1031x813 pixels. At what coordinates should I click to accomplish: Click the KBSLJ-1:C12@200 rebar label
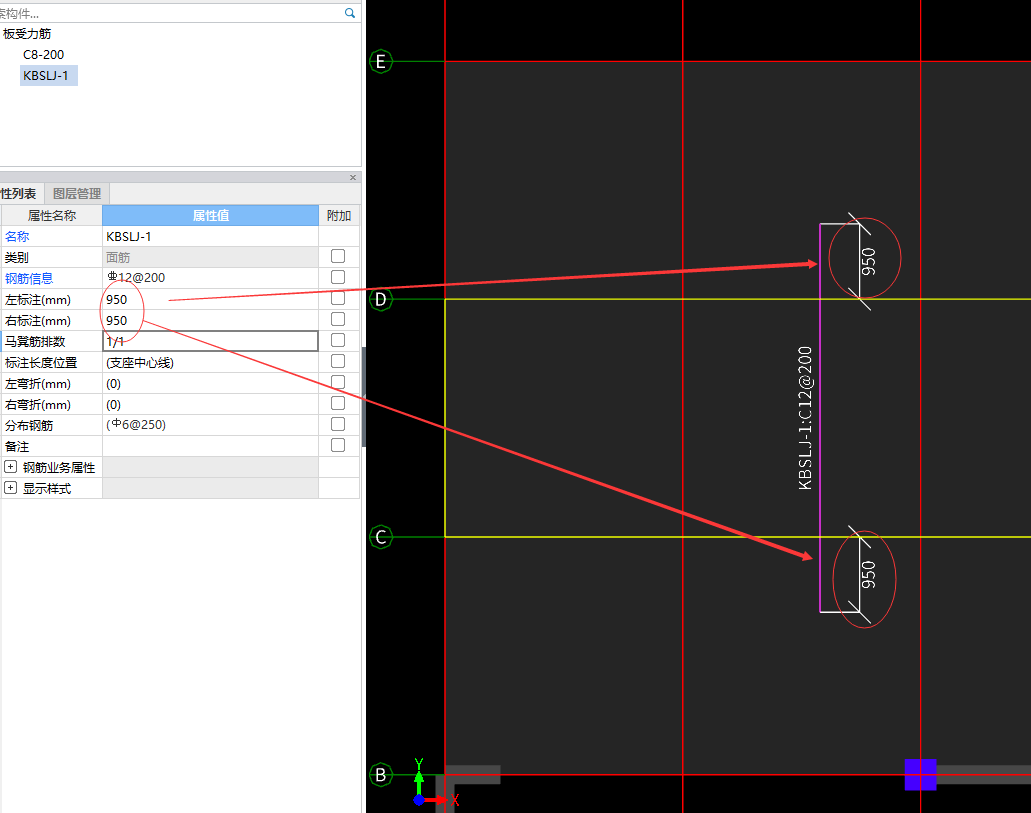coord(805,418)
